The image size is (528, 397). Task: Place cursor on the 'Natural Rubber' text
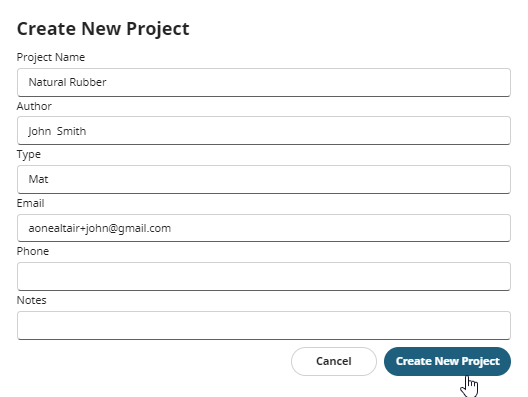point(67,82)
